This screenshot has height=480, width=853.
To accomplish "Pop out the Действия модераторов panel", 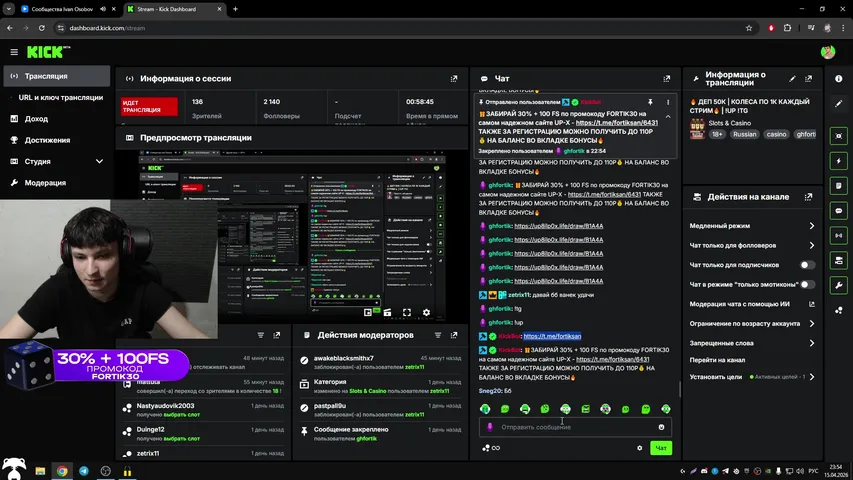I will point(454,335).
